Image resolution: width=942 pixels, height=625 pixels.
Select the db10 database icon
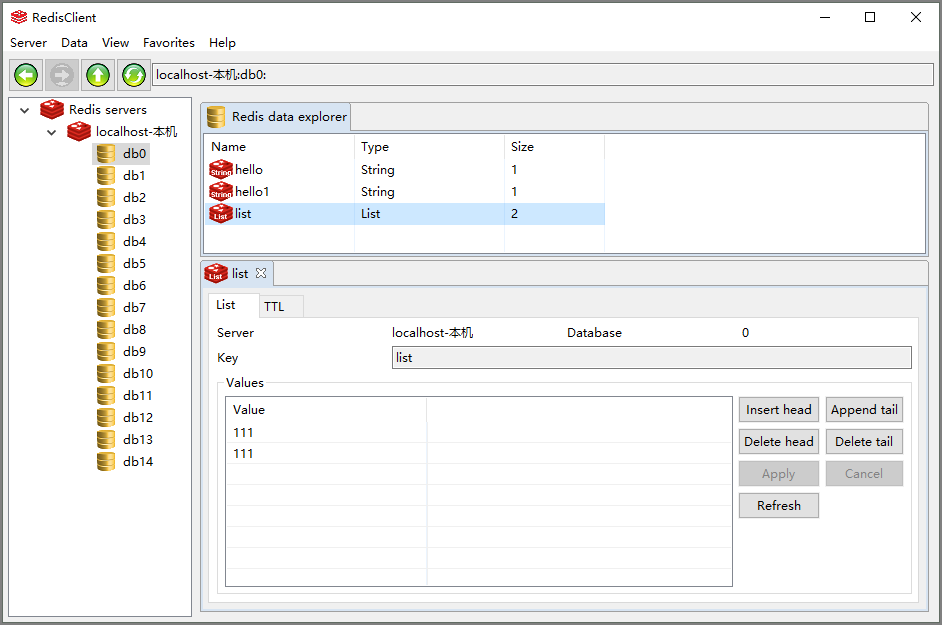[106, 374]
